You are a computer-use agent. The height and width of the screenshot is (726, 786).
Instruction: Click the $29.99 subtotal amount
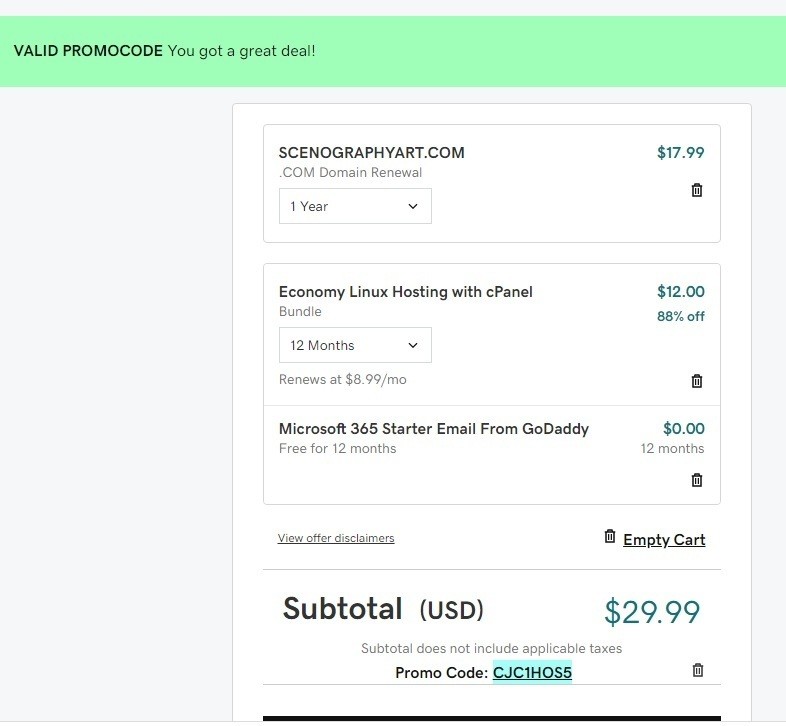point(652,612)
